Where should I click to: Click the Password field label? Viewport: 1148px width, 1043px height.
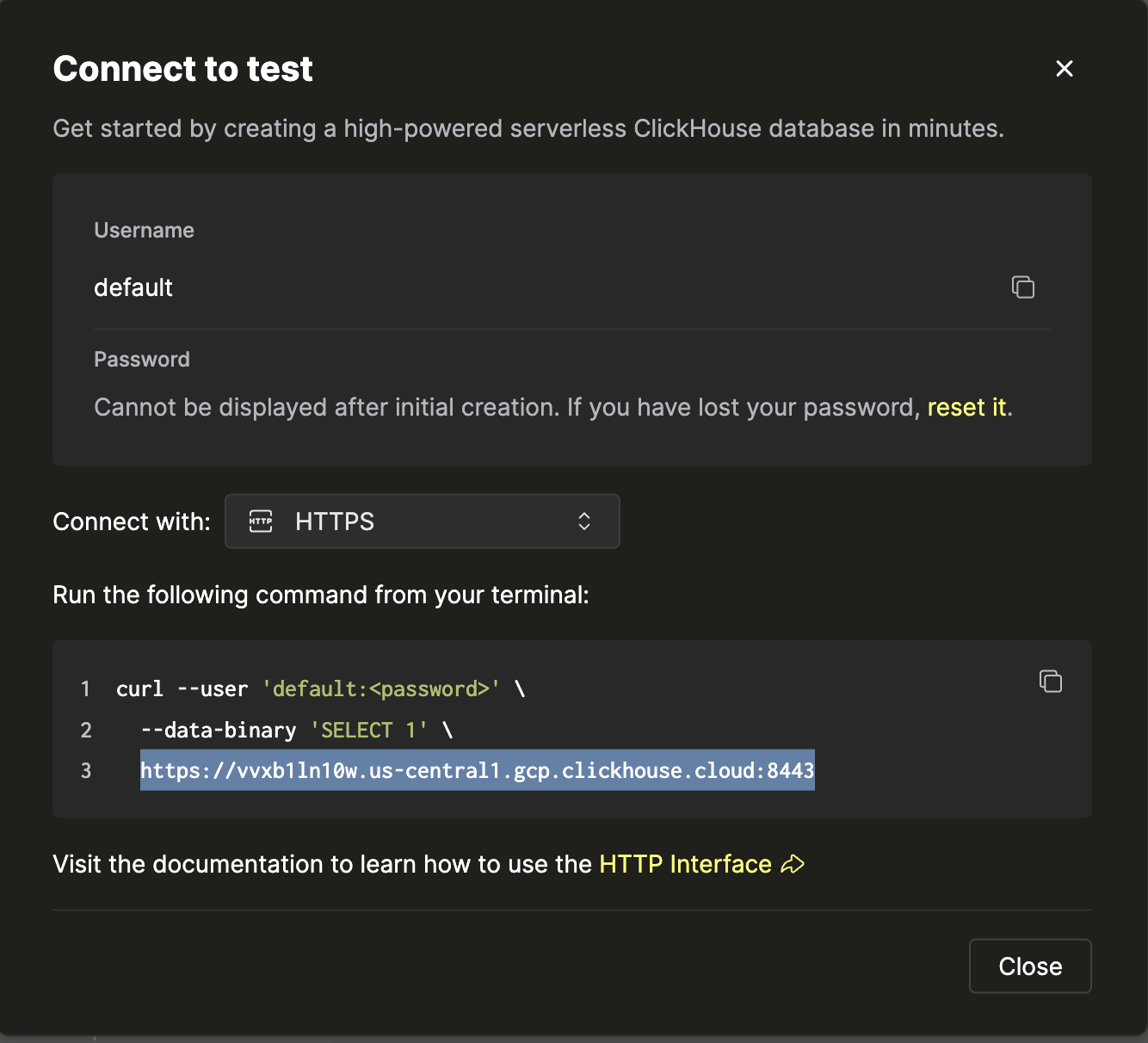[x=142, y=360]
